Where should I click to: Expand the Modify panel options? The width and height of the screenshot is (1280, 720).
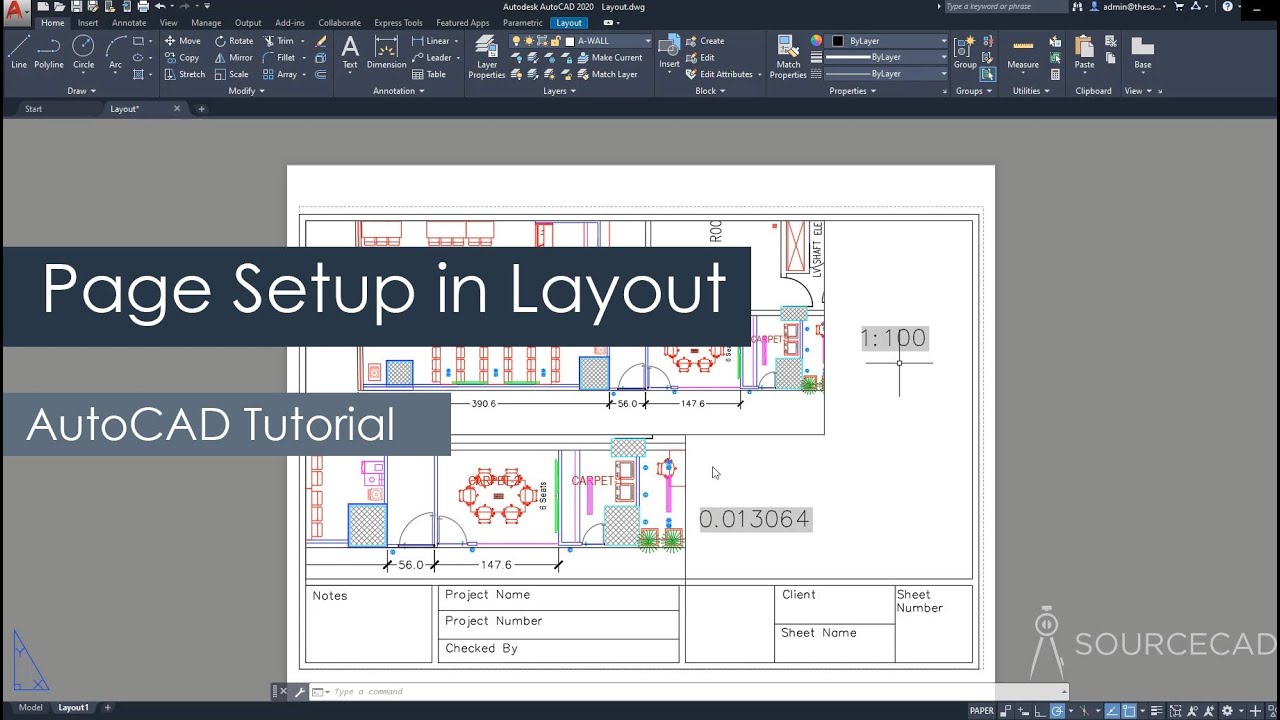pyautogui.click(x=246, y=91)
